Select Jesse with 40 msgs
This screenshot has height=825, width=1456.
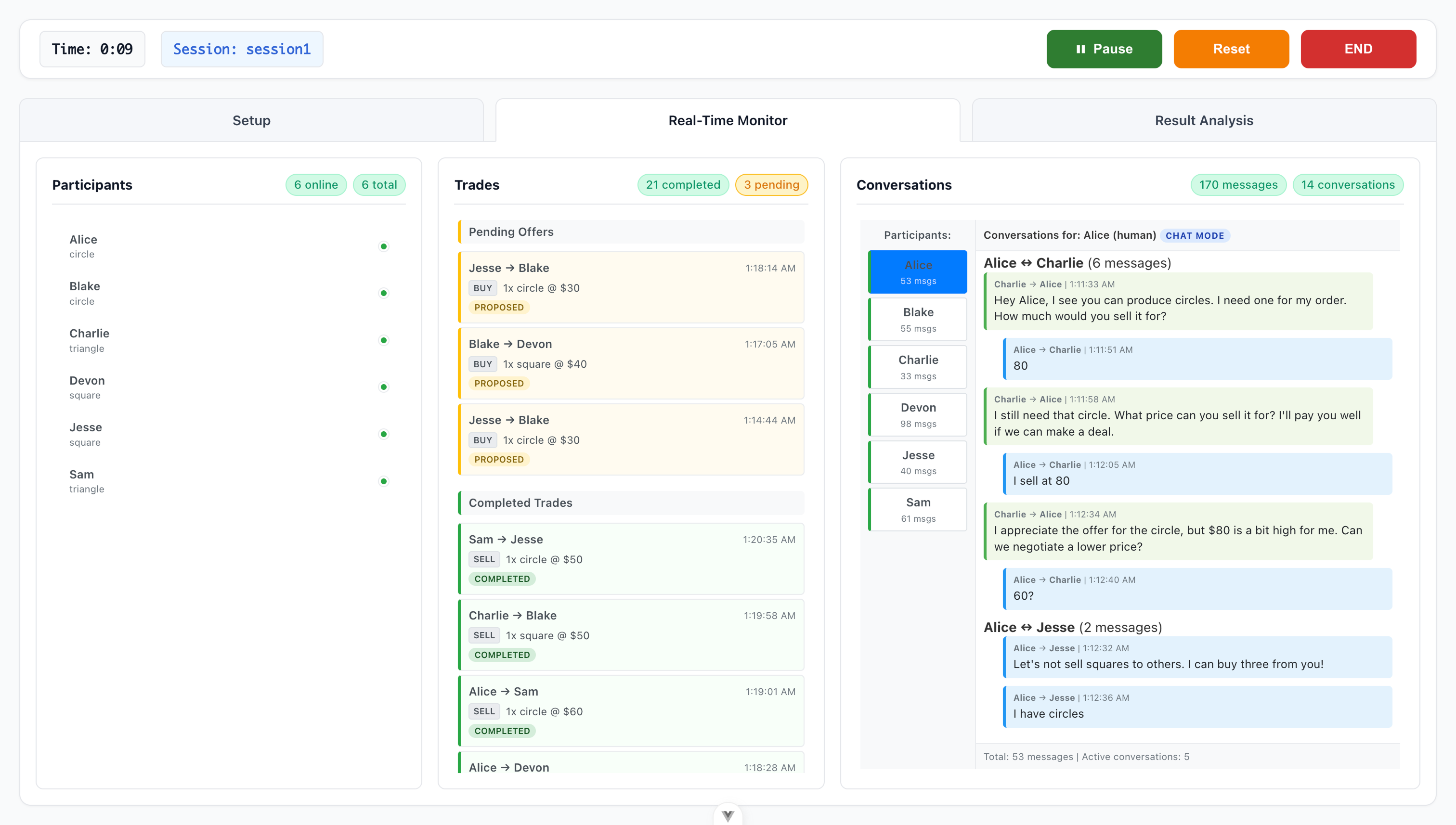coord(918,463)
